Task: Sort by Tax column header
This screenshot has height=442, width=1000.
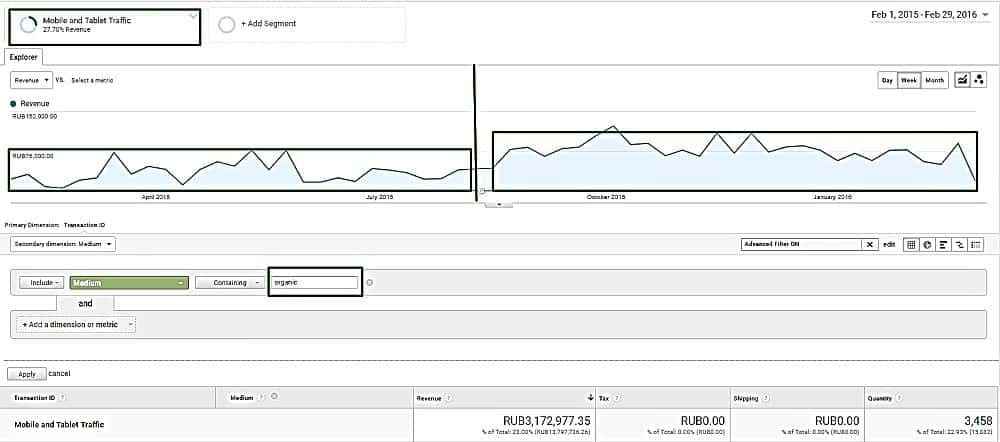Action: [x=603, y=398]
